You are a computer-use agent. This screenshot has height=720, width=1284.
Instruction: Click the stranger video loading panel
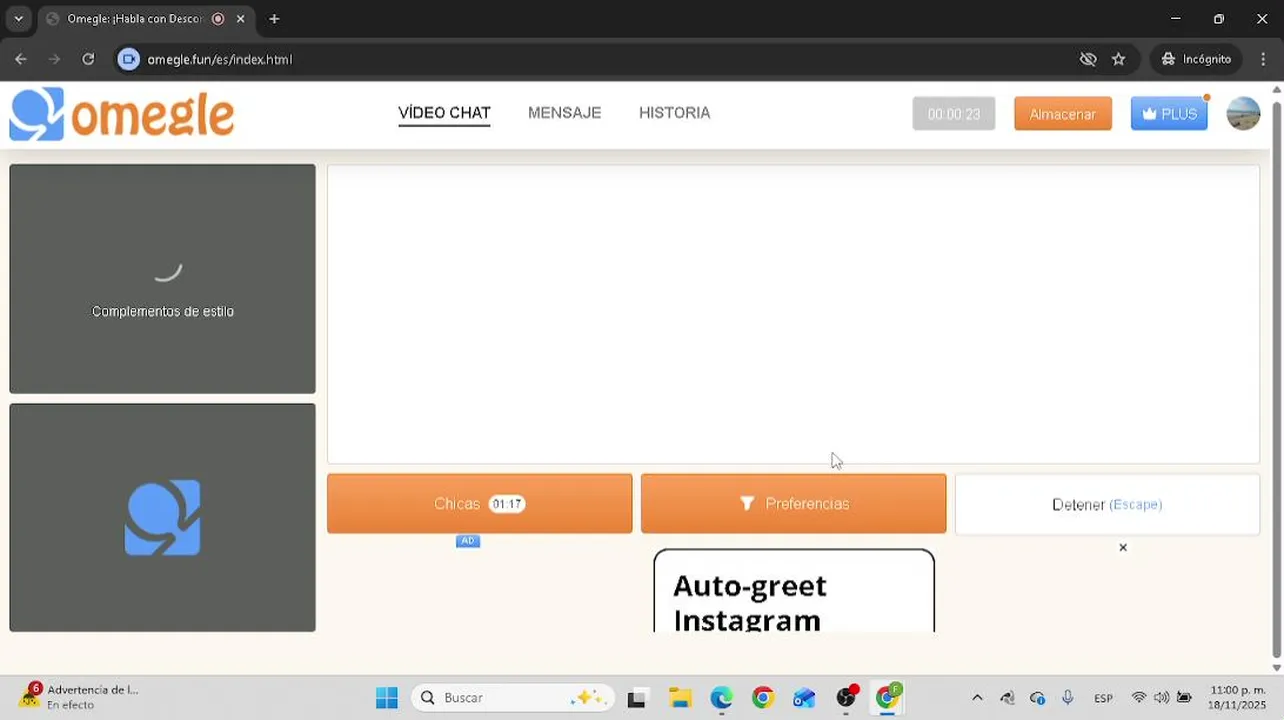[162, 279]
